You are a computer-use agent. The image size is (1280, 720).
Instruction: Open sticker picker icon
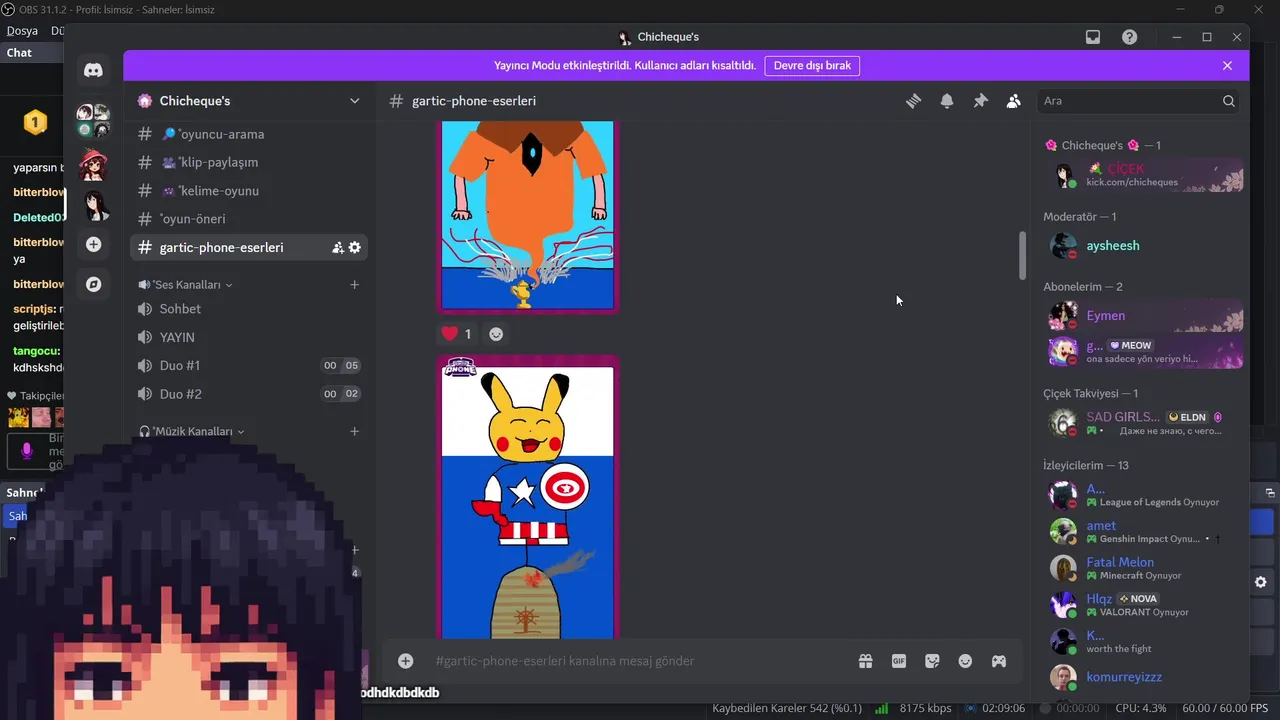point(932,661)
